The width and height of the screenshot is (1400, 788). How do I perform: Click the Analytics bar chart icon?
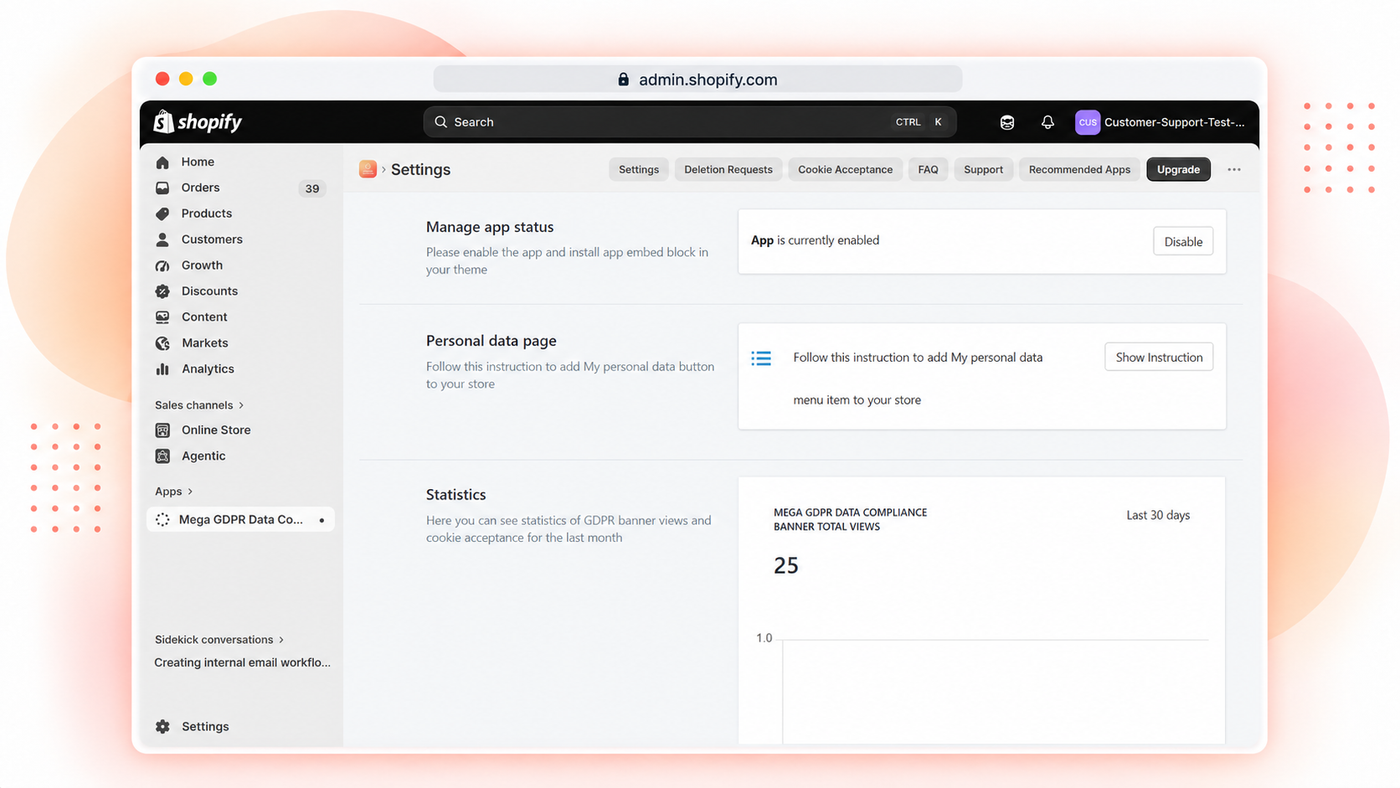coord(162,369)
